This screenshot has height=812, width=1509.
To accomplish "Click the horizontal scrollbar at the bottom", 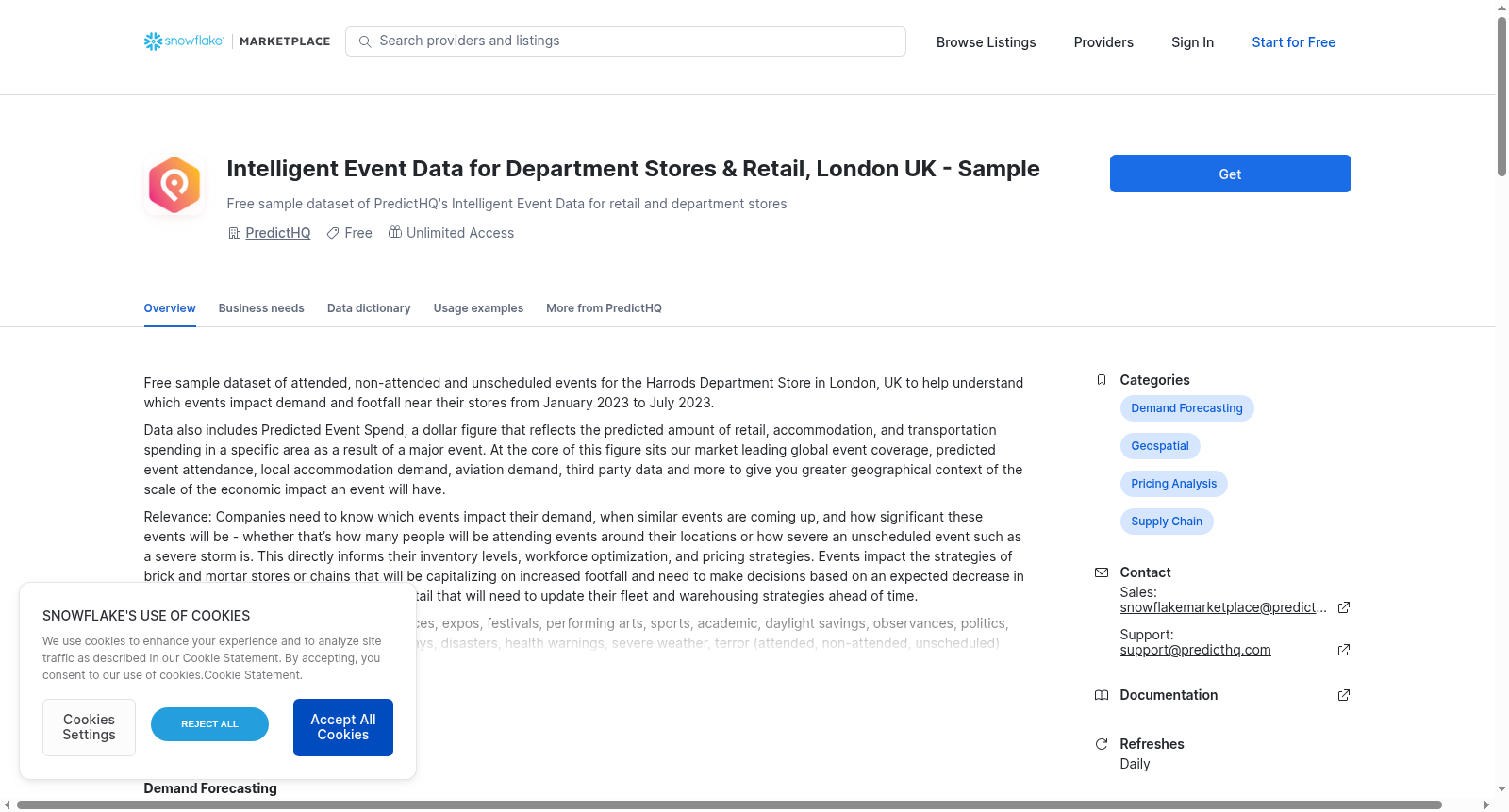I will tap(729, 804).
